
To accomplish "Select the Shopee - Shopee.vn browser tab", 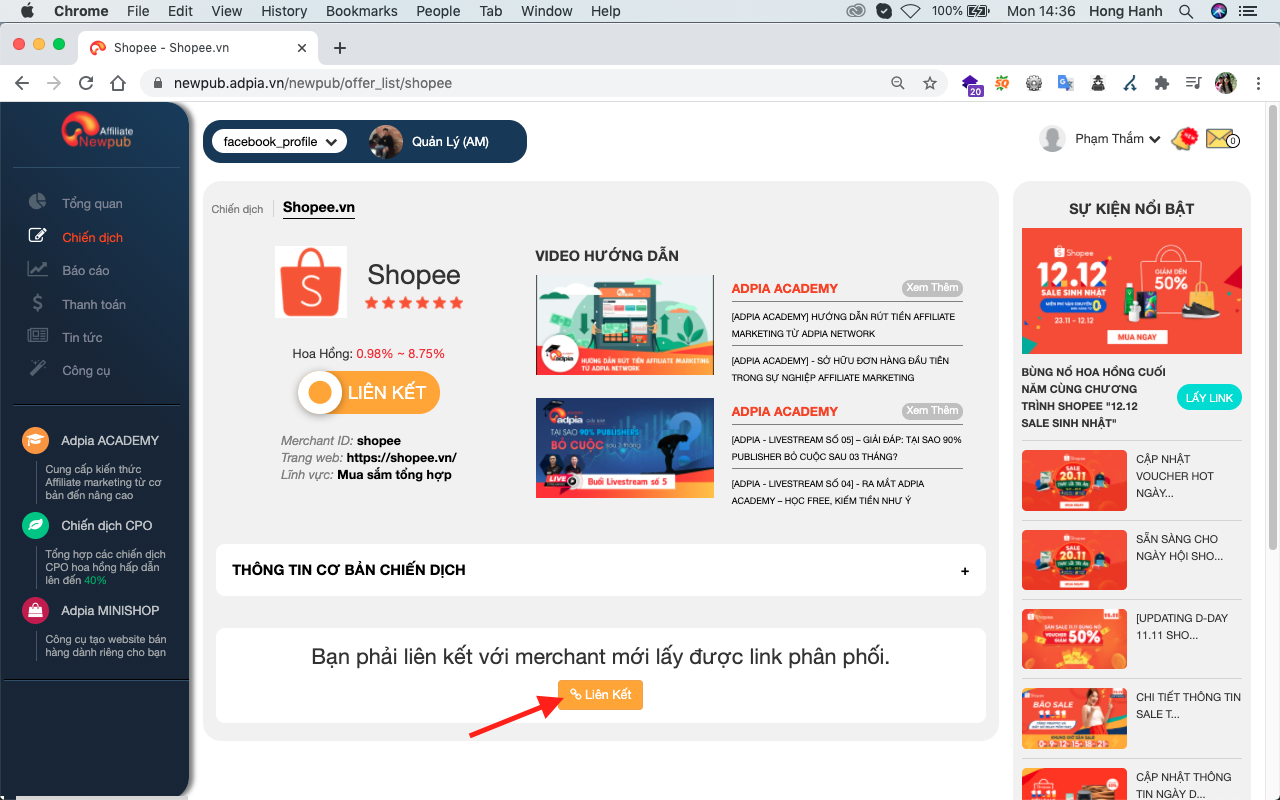I will coord(198,48).
